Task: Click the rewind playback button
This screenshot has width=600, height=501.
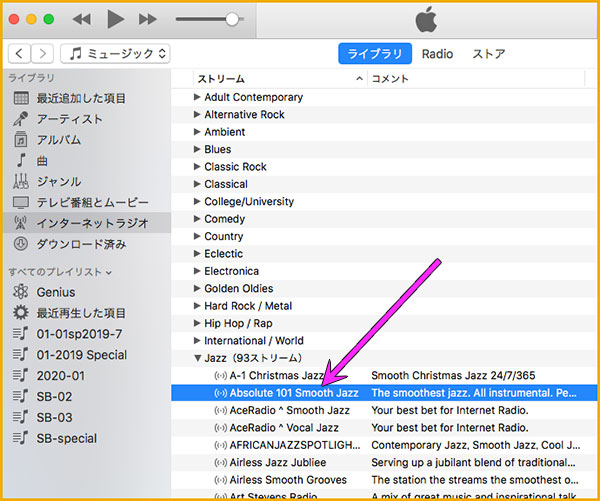Action: 82,19
